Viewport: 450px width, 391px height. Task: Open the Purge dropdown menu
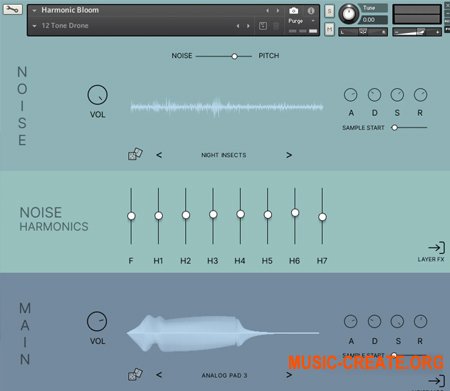tap(301, 21)
